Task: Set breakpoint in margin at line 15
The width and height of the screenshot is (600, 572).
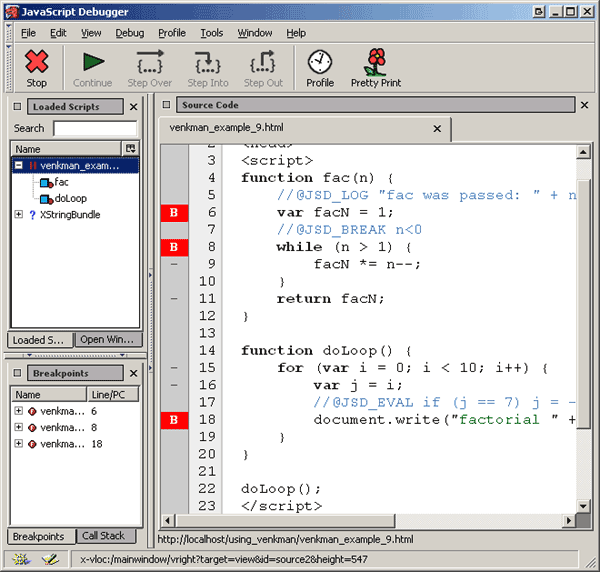Action: click(174, 368)
